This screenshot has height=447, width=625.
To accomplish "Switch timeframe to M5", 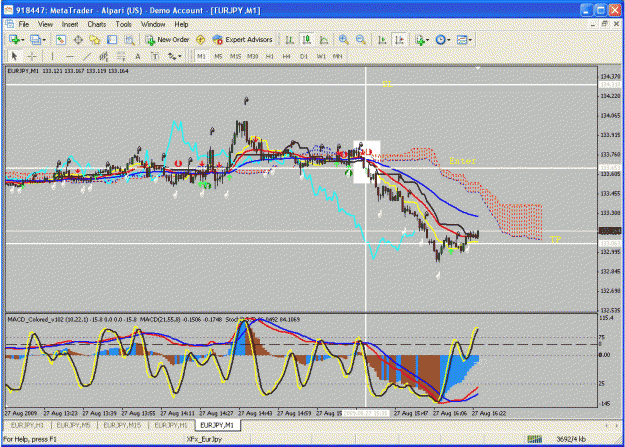I will tap(218, 56).
